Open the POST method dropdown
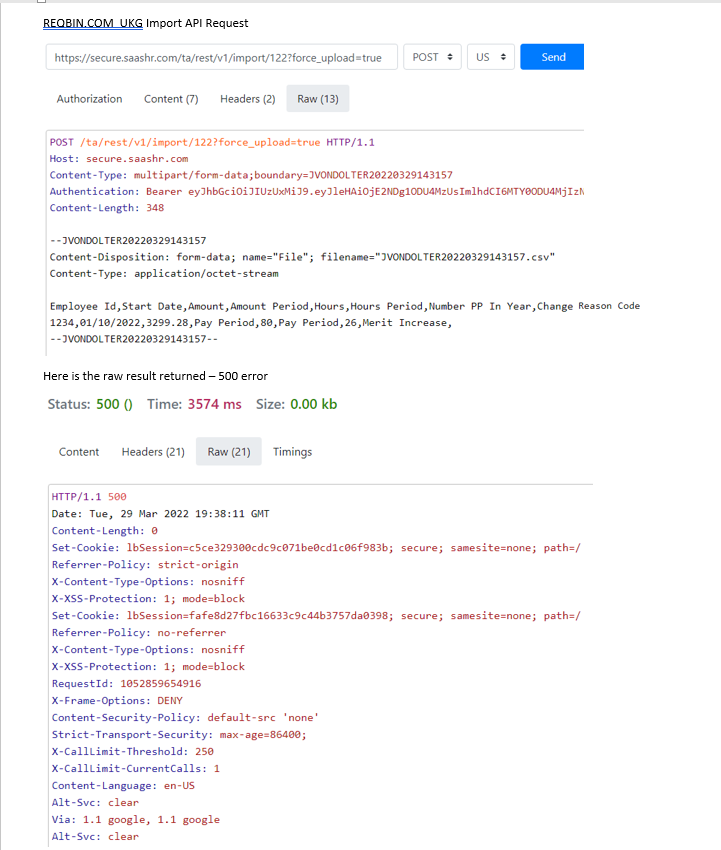Screen dimensions: 721x850 (x=432, y=57)
